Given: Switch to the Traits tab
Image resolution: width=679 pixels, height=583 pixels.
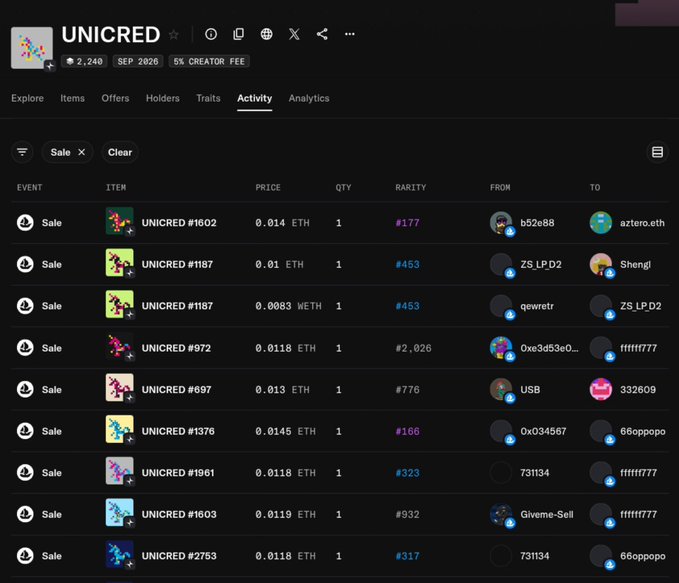Looking at the screenshot, I should tap(208, 98).
